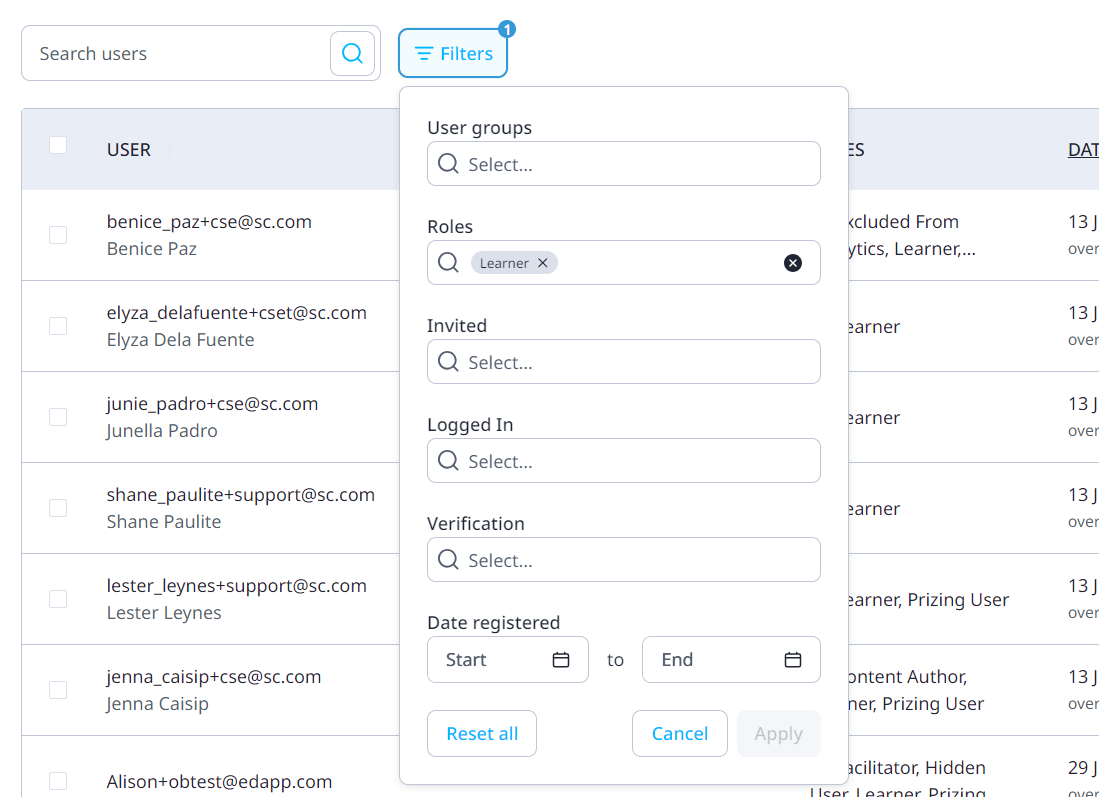Open the Logged In dropdown
This screenshot has width=1099, height=797.
pyautogui.click(x=623, y=460)
